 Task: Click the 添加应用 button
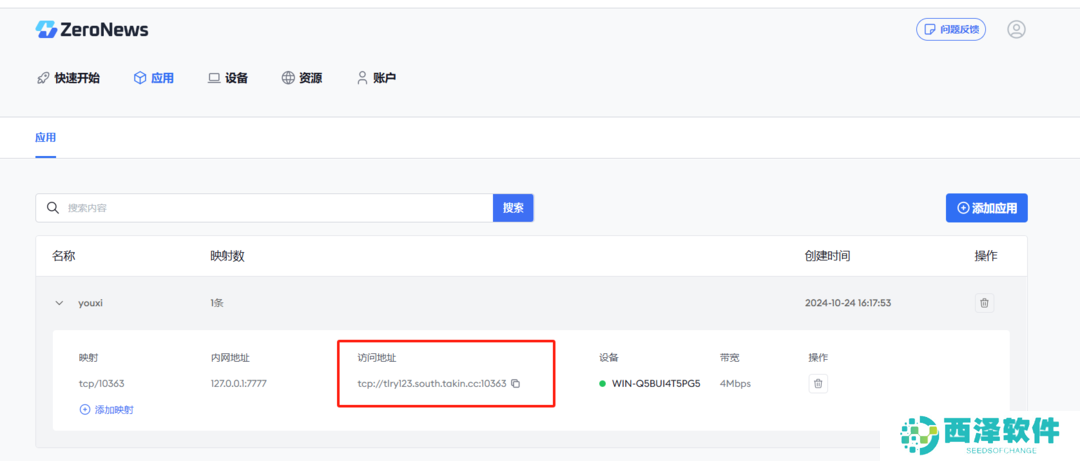[x=986, y=208]
